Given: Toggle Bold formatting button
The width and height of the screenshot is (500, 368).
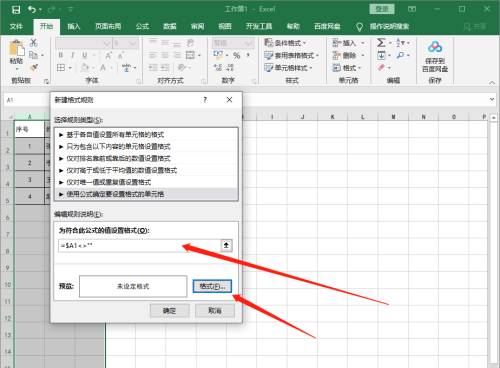Looking at the screenshot, I should coord(61,55).
